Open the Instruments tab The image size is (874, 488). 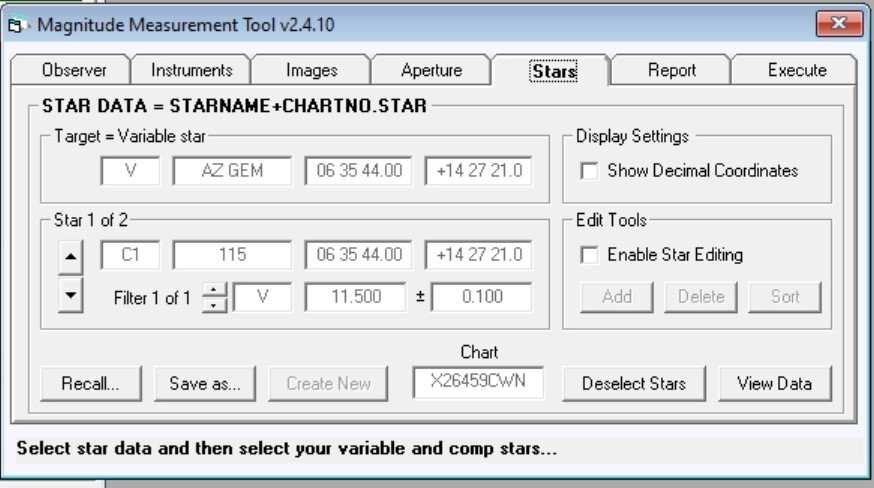(x=192, y=70)
